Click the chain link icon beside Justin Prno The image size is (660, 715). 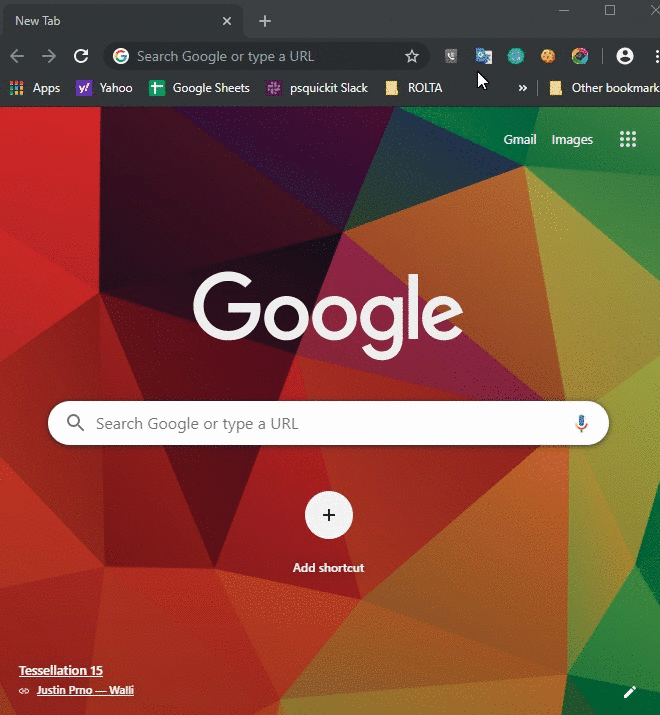click(24, 691)
